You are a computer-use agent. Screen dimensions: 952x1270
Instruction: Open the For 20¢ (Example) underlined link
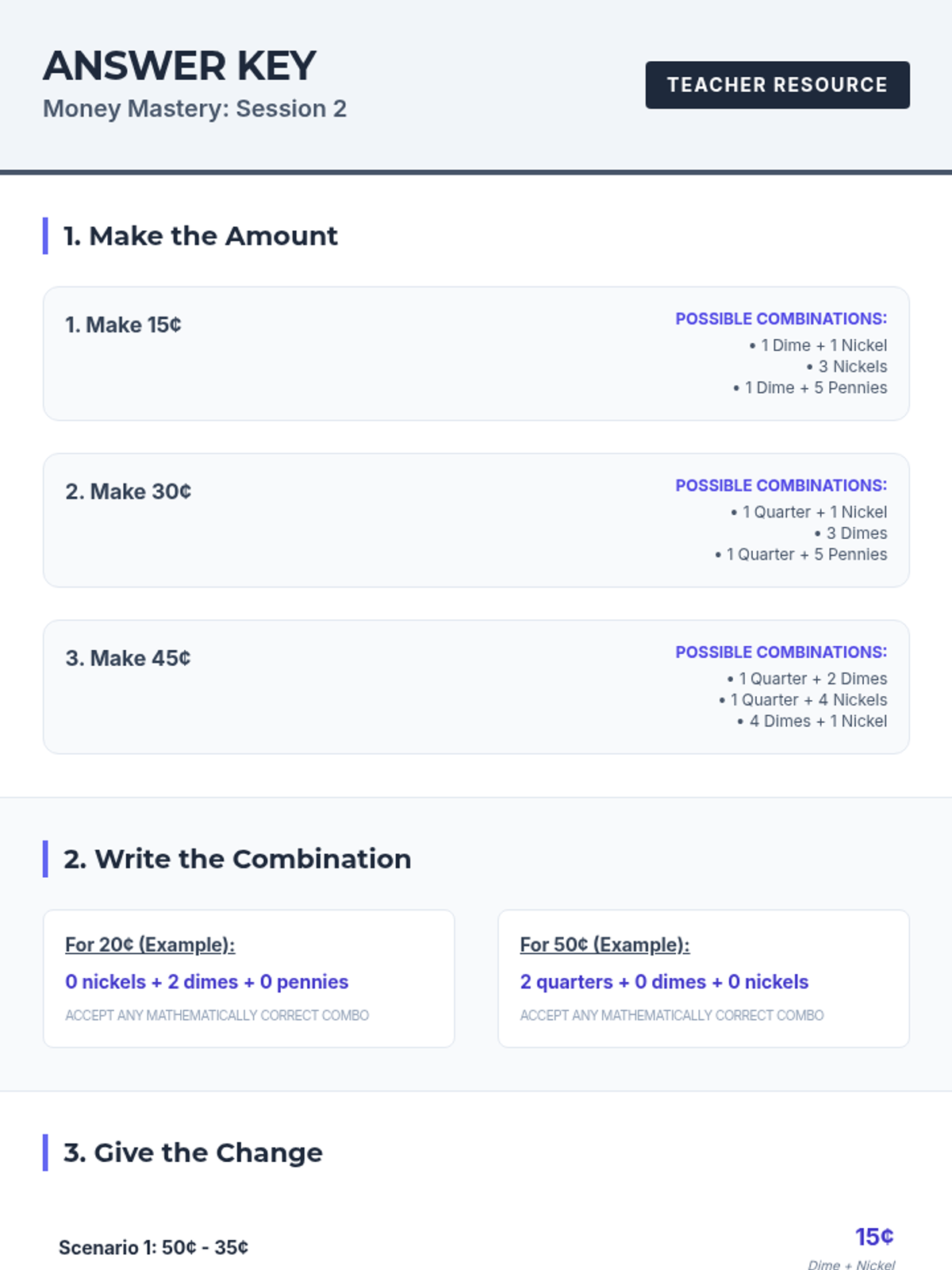(150, 945)
